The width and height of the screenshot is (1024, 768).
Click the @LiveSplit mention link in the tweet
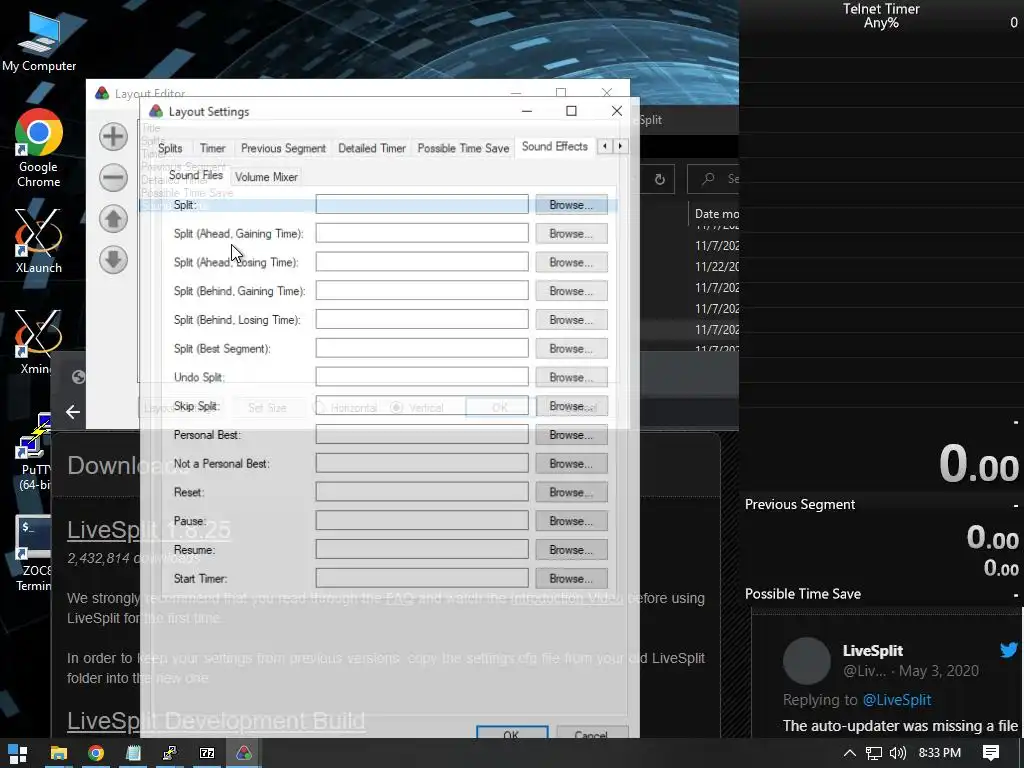[897, 699]
